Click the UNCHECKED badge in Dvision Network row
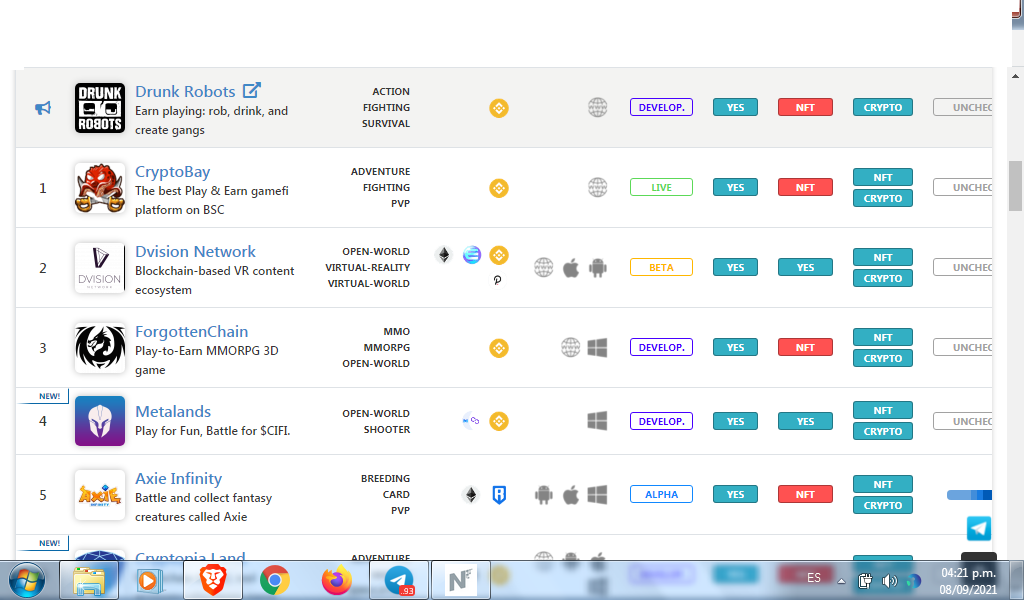 point(963,267)
